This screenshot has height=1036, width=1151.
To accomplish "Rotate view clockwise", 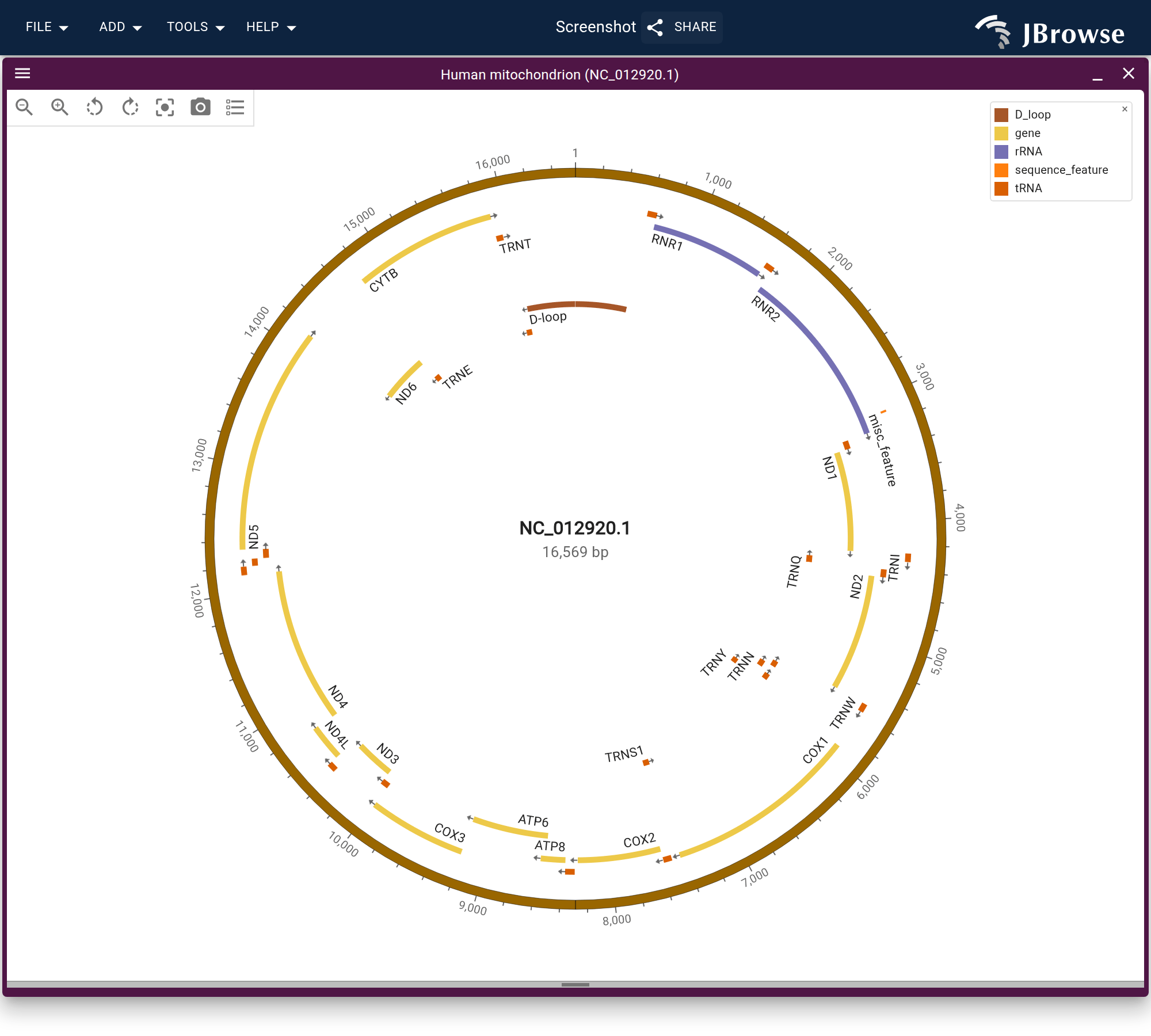I will [x=130, y=107].
